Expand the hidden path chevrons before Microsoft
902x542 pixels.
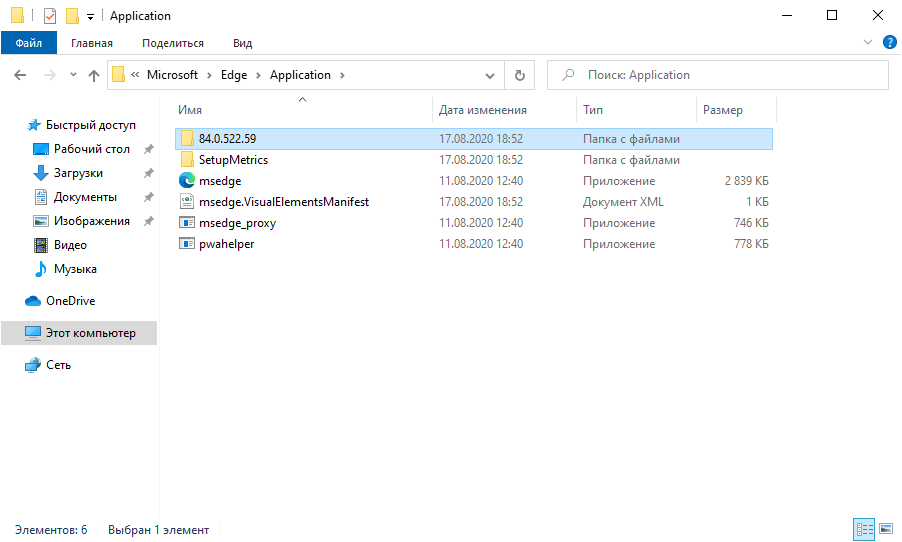point(135,75)
